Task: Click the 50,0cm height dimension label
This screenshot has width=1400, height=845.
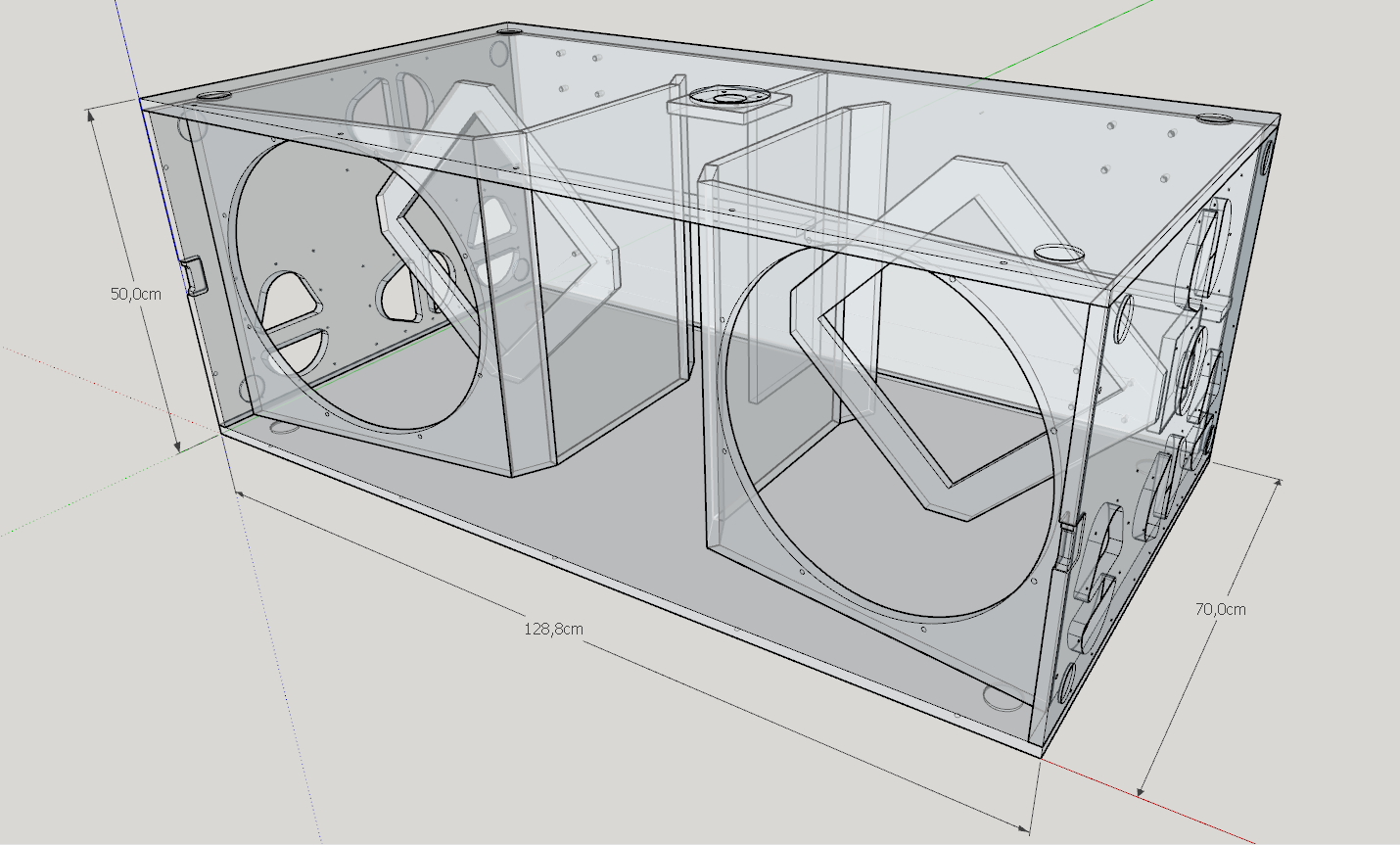Action: coord(135,294)
